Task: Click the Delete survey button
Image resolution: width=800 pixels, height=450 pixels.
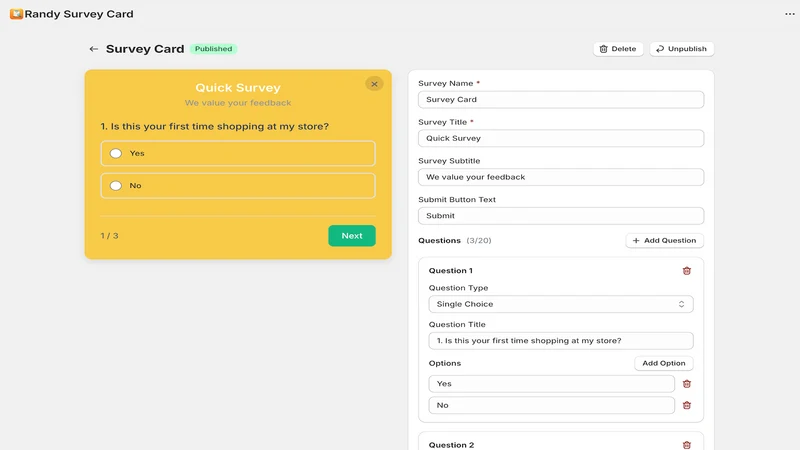Action: (618, 49)
